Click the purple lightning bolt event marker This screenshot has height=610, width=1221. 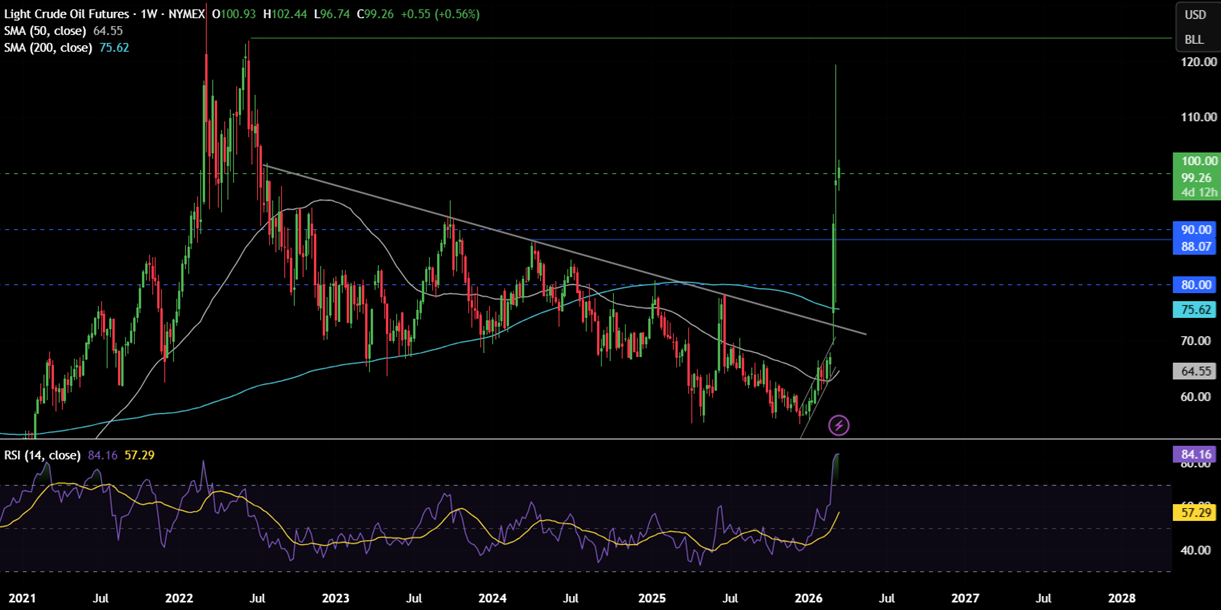click(x=839, y=424)
